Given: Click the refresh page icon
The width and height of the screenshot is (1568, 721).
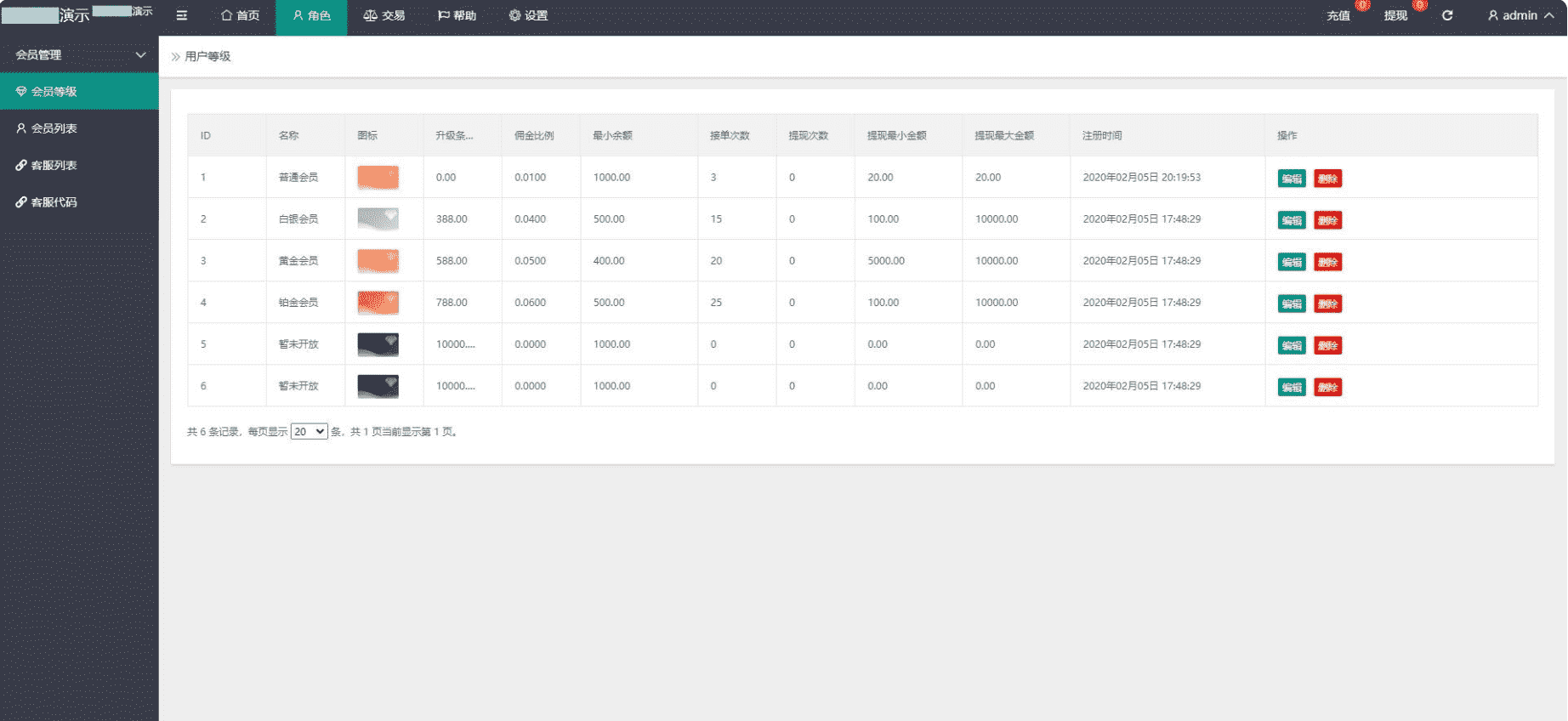Looking at the screenshot, I should point(1447,15).
